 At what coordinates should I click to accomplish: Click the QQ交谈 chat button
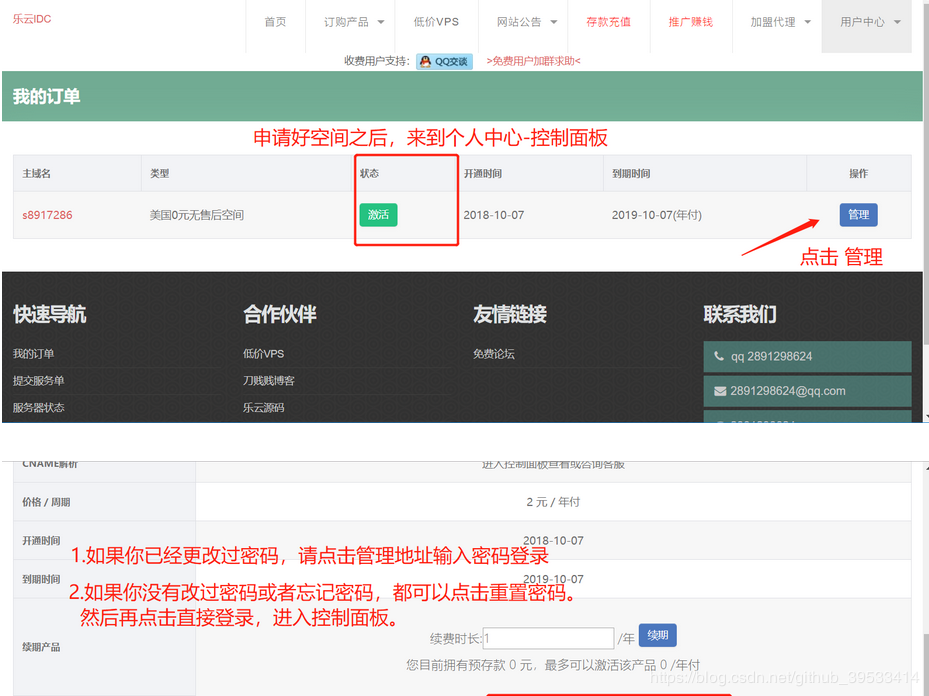pyautogui.click(x=444, y=61)
